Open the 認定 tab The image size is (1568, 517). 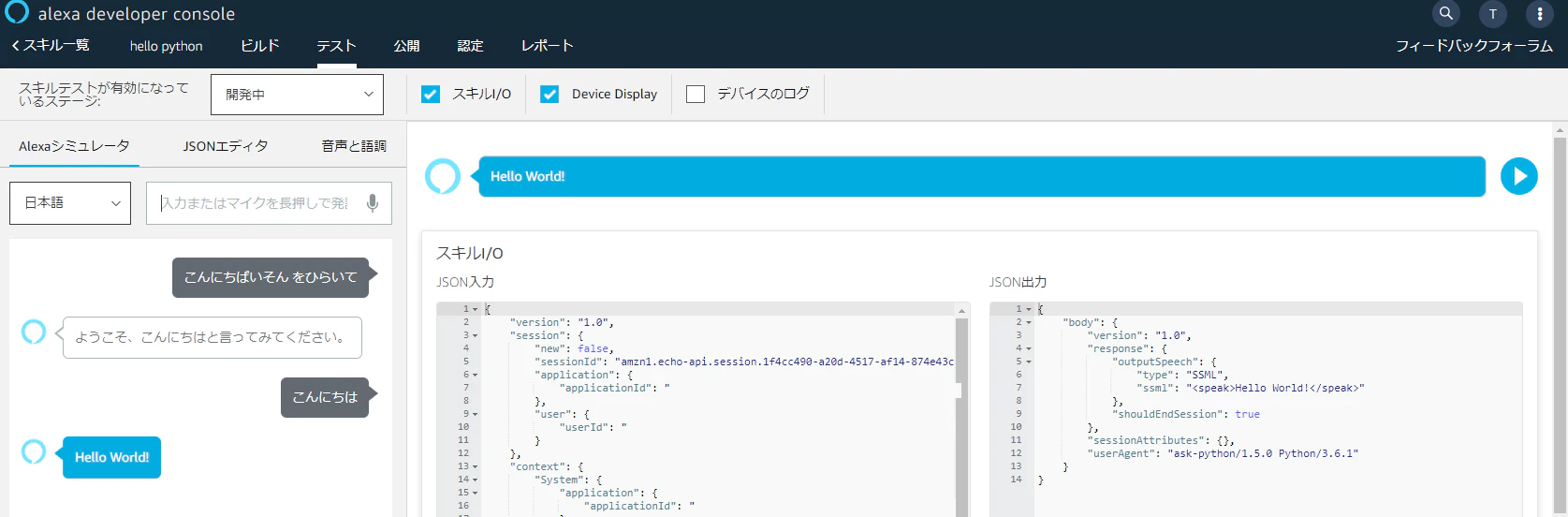[x=470, y=46]
